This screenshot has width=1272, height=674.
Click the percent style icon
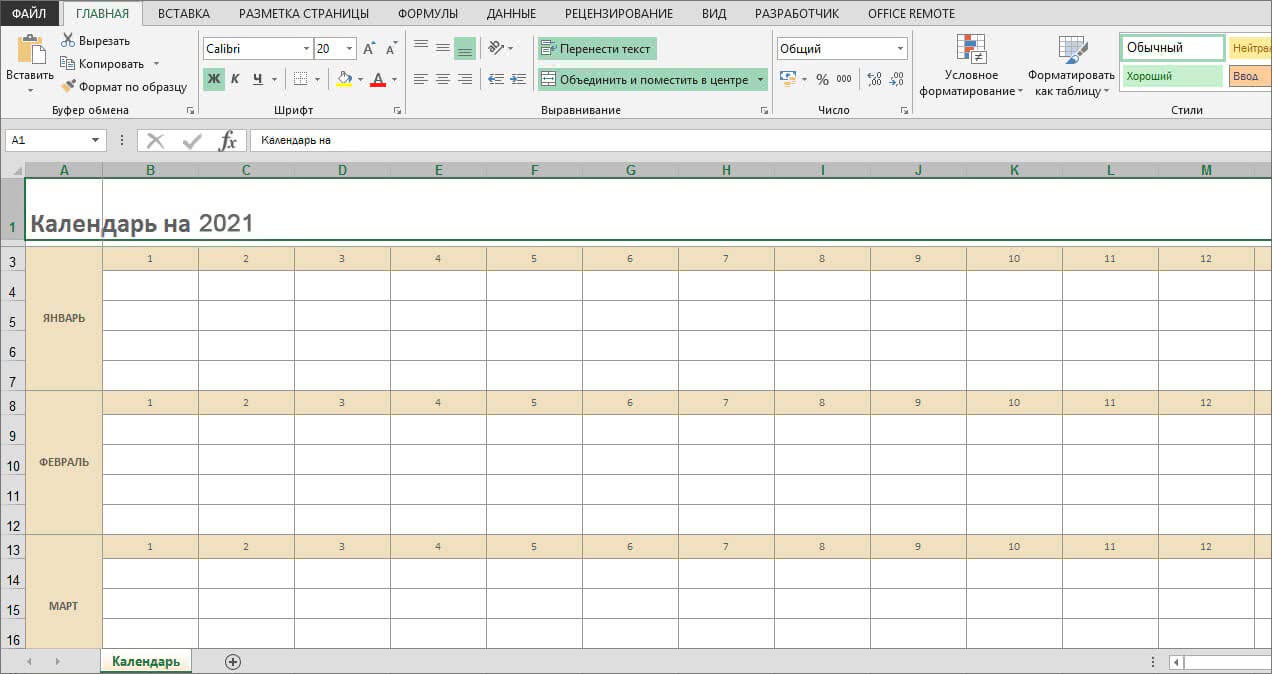pos(822,79)
